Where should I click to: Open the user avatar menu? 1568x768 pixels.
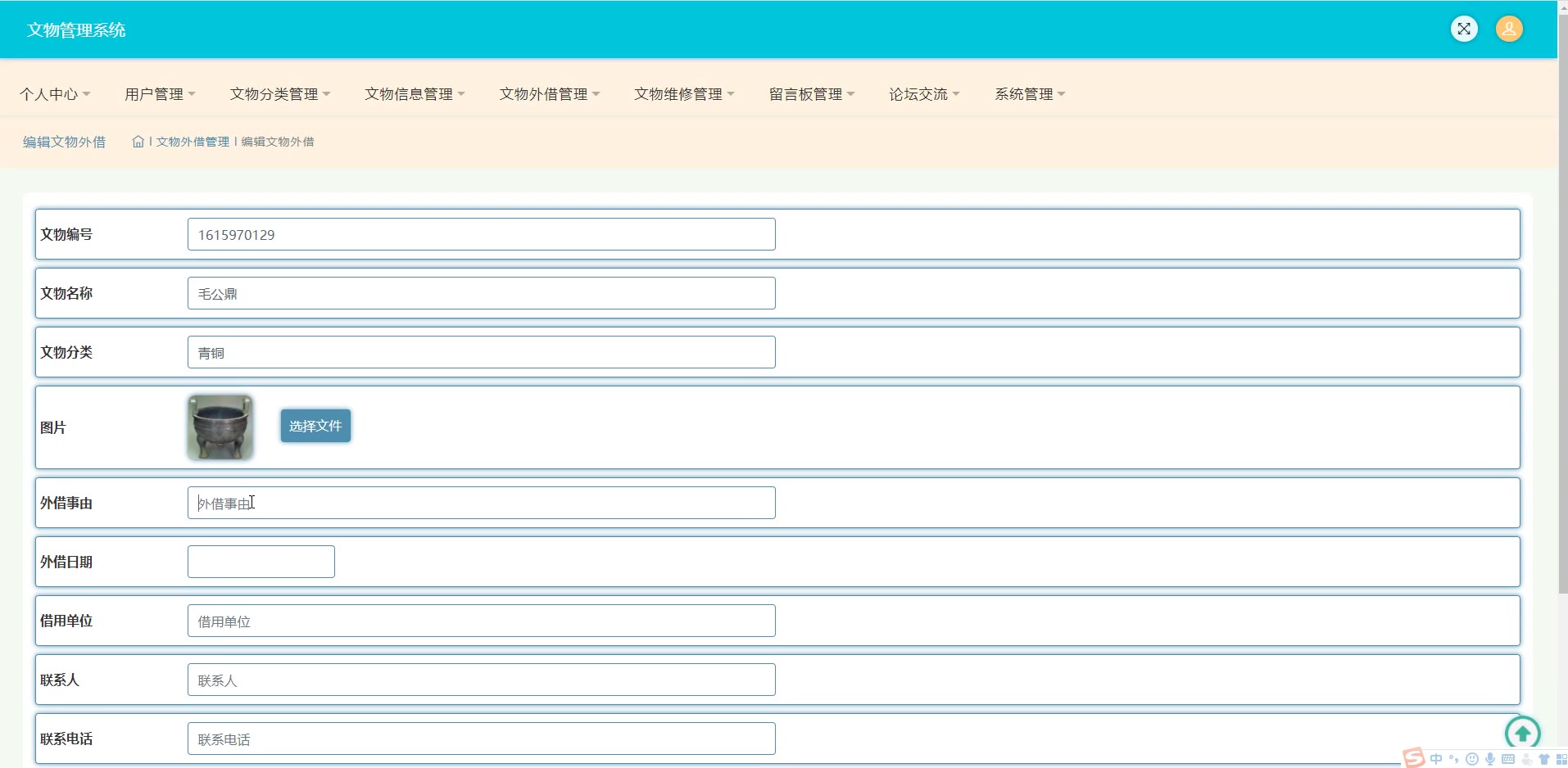click(x=1509, y=29)
